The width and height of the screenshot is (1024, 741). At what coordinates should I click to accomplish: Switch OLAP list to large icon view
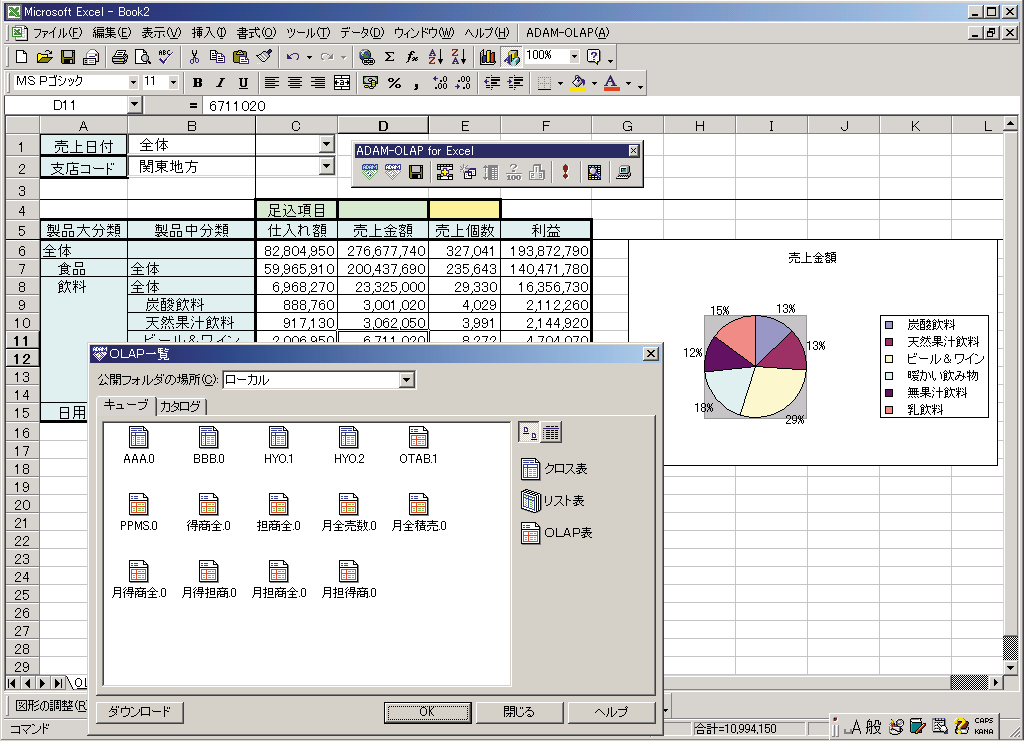point(529,432)
